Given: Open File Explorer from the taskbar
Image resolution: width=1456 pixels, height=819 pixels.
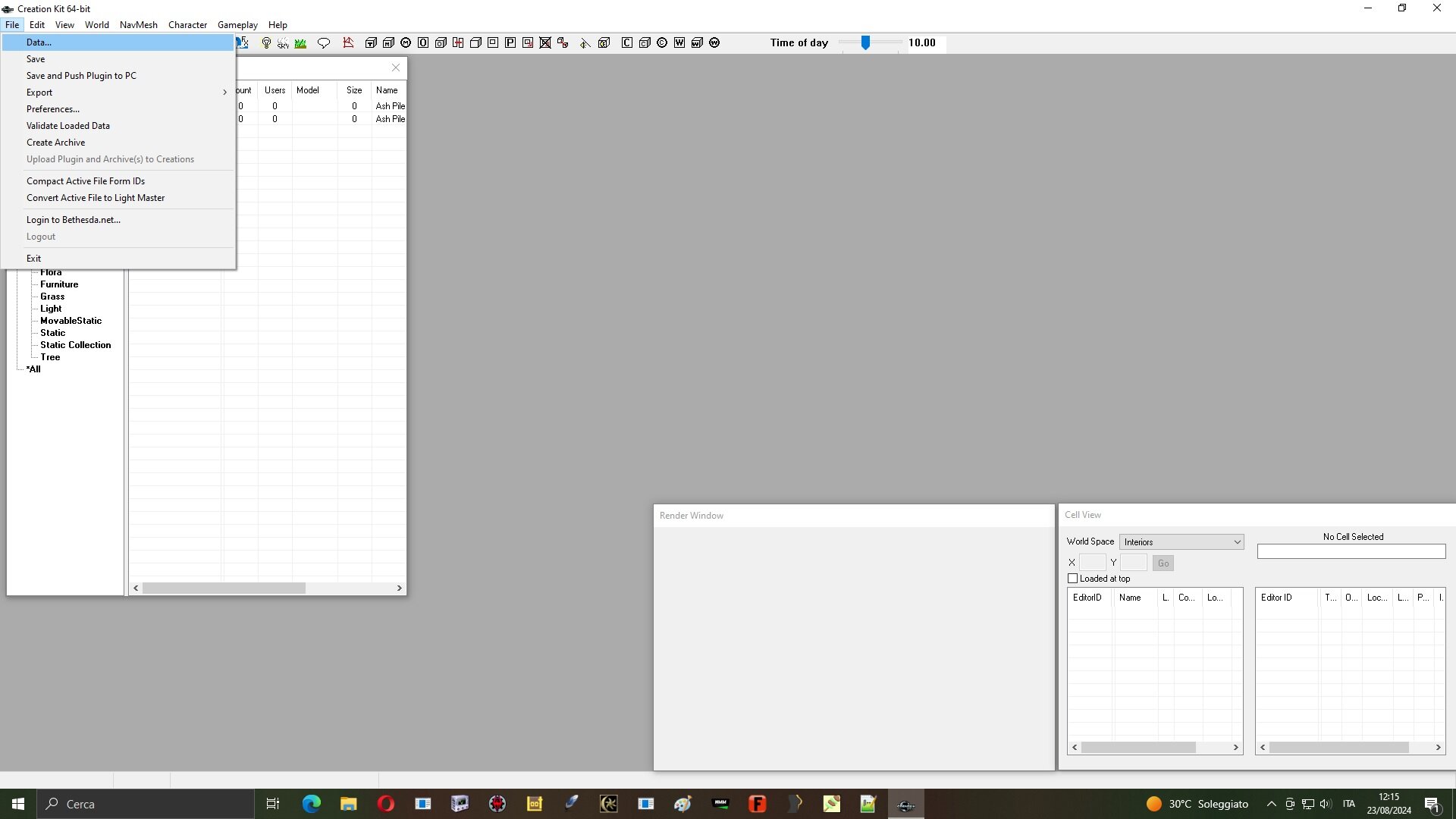Looking at the screenshot, I should (348, 804).
